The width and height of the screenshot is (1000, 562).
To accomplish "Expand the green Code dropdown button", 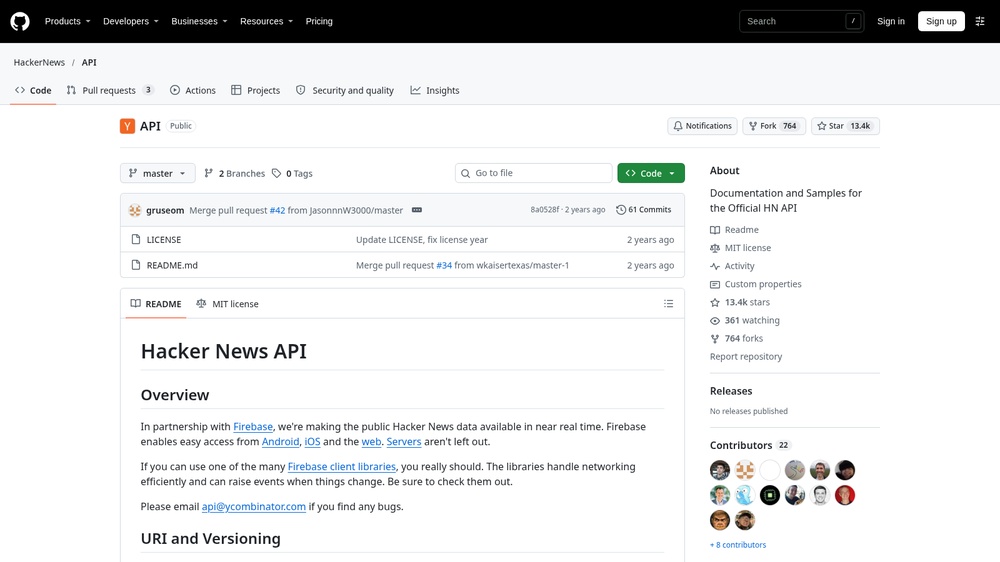I will (651, 173).
